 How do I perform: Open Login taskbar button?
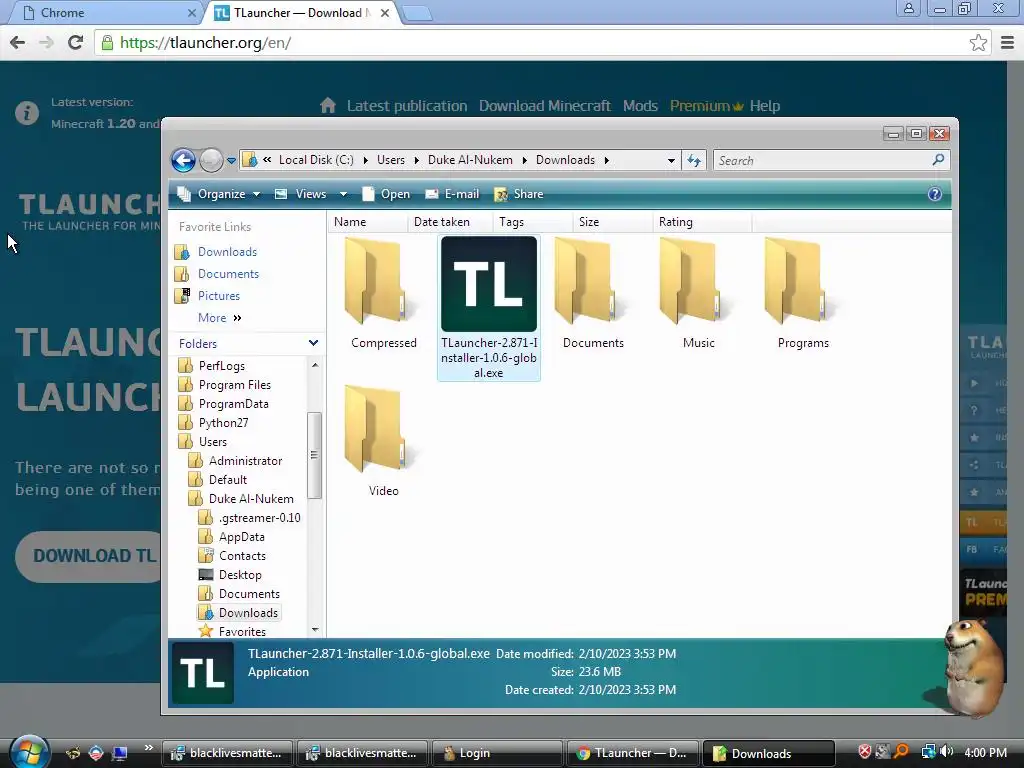point(497,753)
